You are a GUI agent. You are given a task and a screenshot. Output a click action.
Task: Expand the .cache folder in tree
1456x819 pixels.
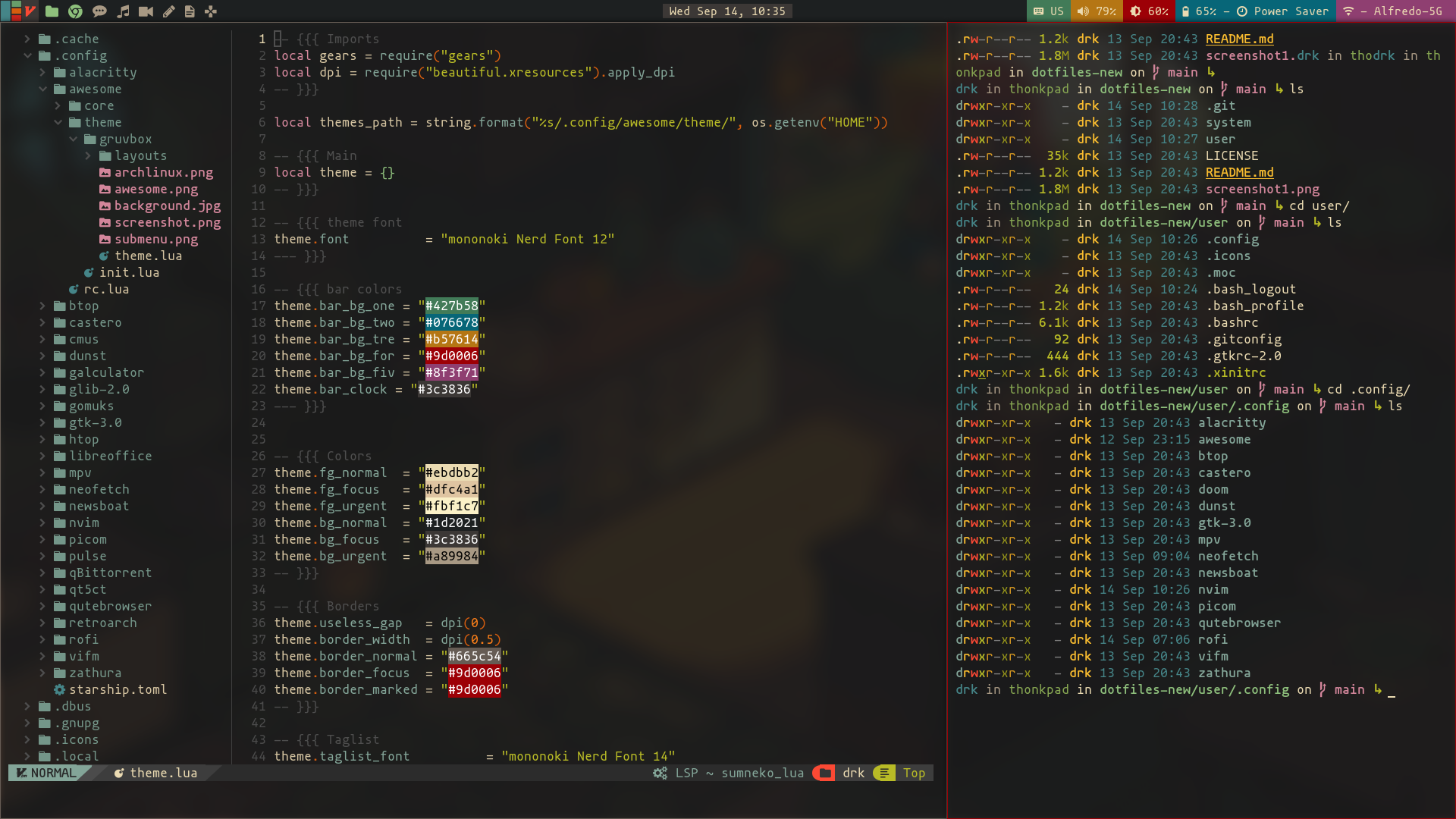[28, 38]
